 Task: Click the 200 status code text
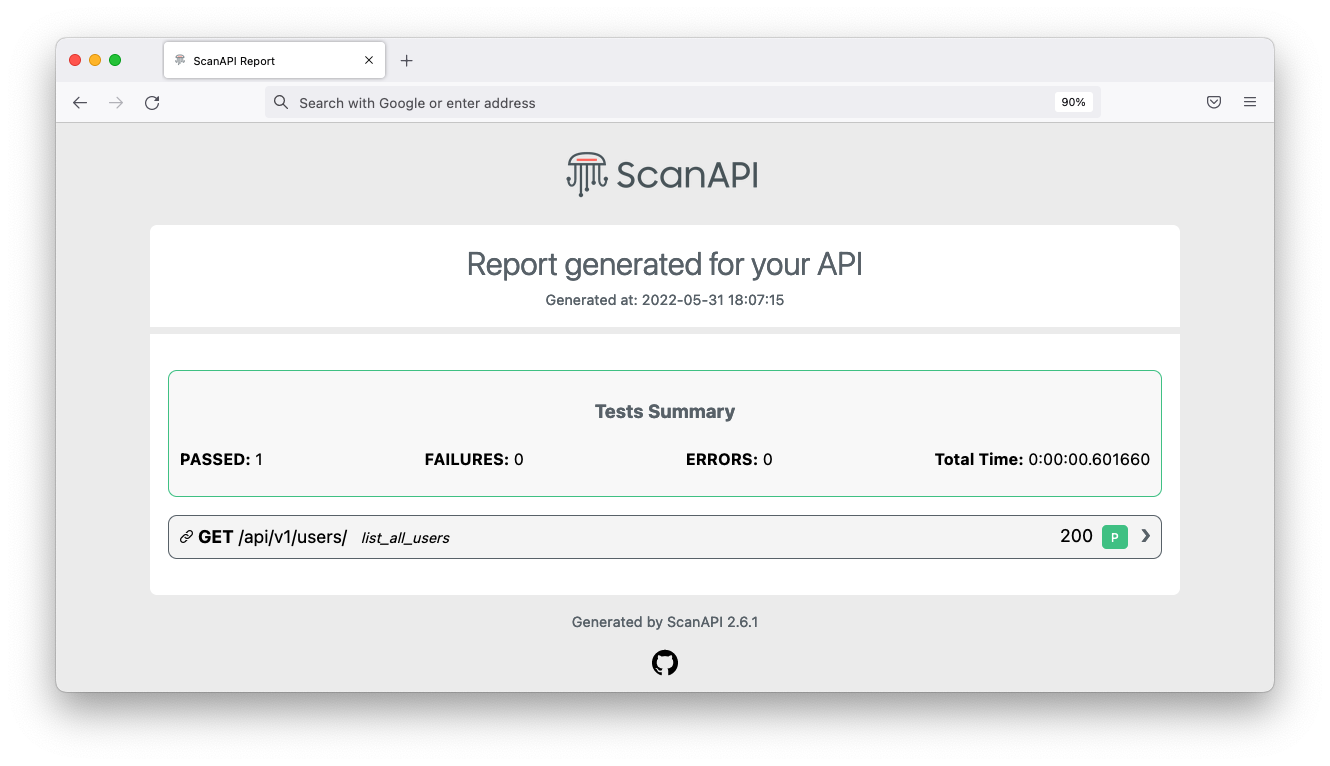pyautogui.click(x=1076, y=536)
